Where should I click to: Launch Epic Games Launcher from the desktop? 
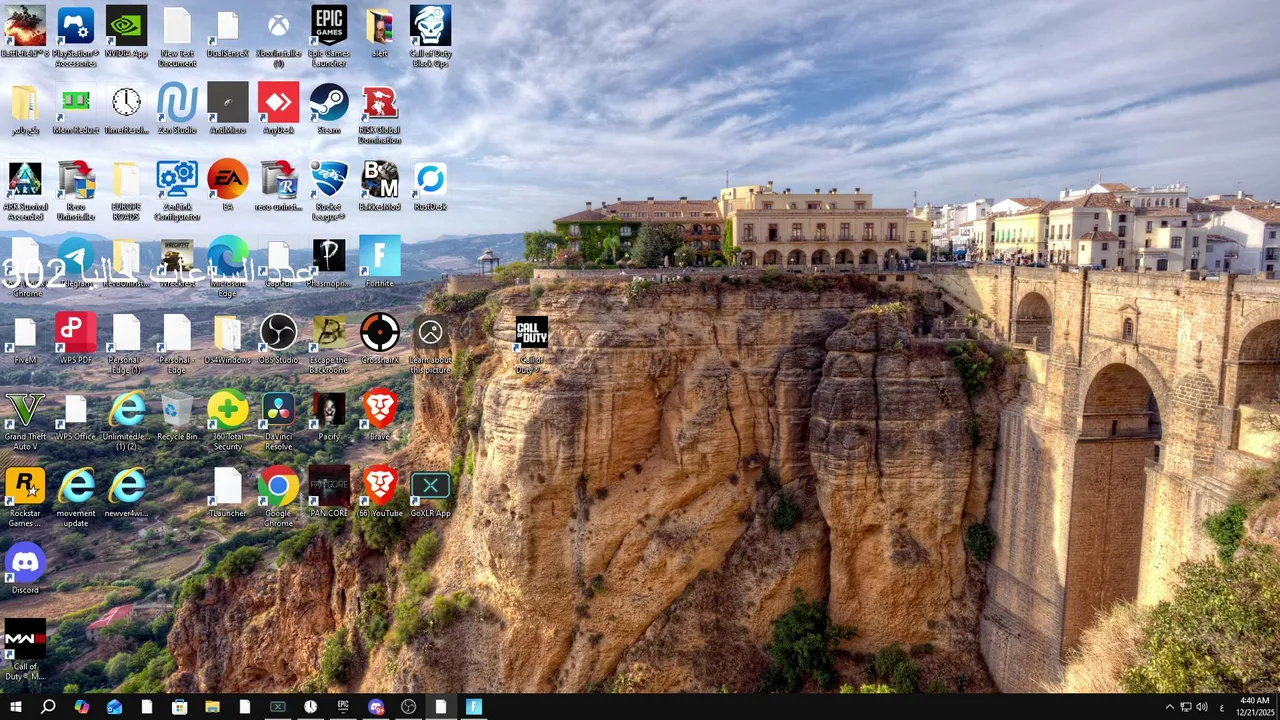329,37
